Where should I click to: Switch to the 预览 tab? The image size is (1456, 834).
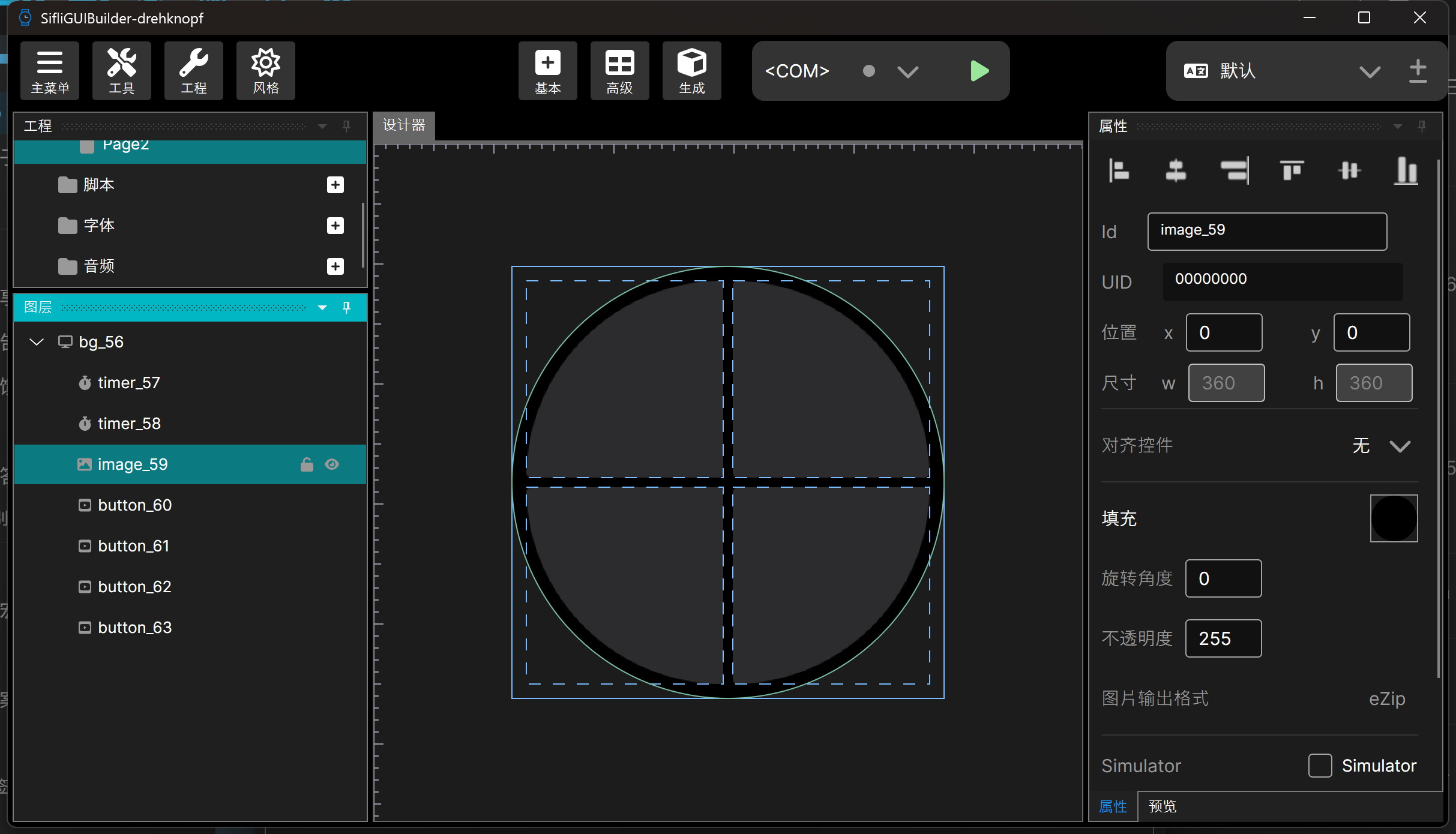(1163, 806)
